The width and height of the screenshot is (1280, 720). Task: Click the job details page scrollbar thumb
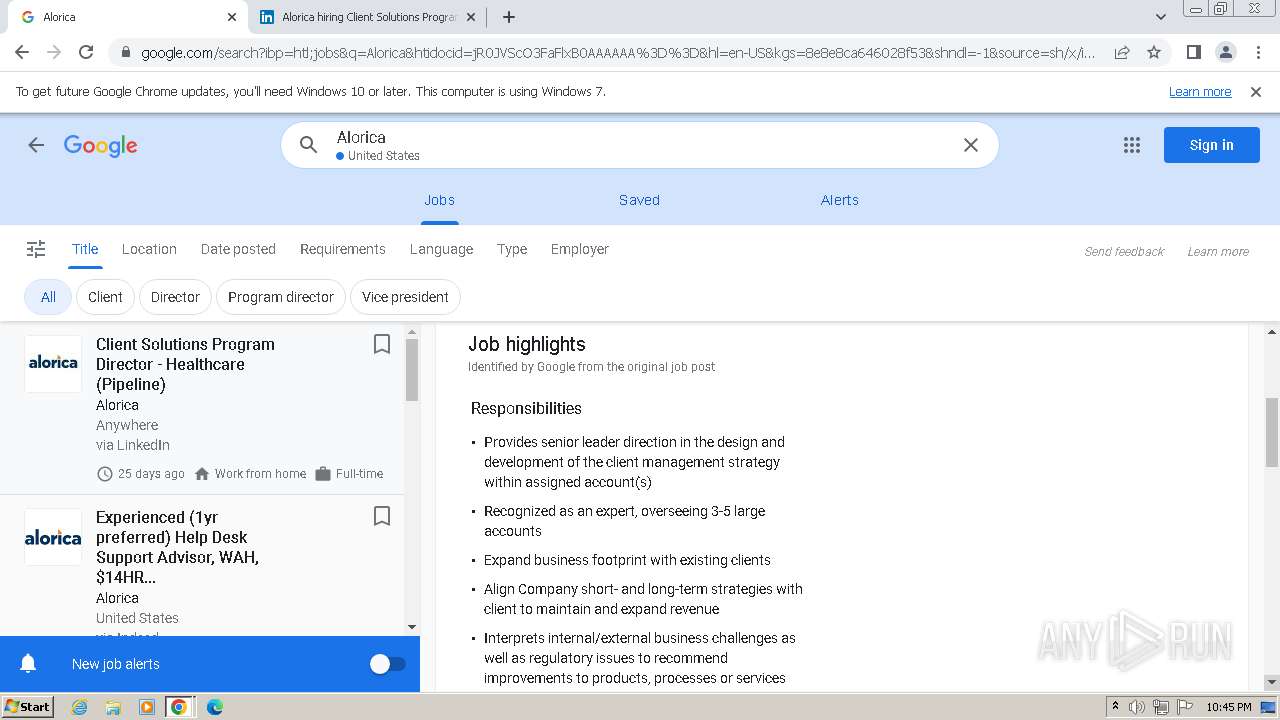1272,431
